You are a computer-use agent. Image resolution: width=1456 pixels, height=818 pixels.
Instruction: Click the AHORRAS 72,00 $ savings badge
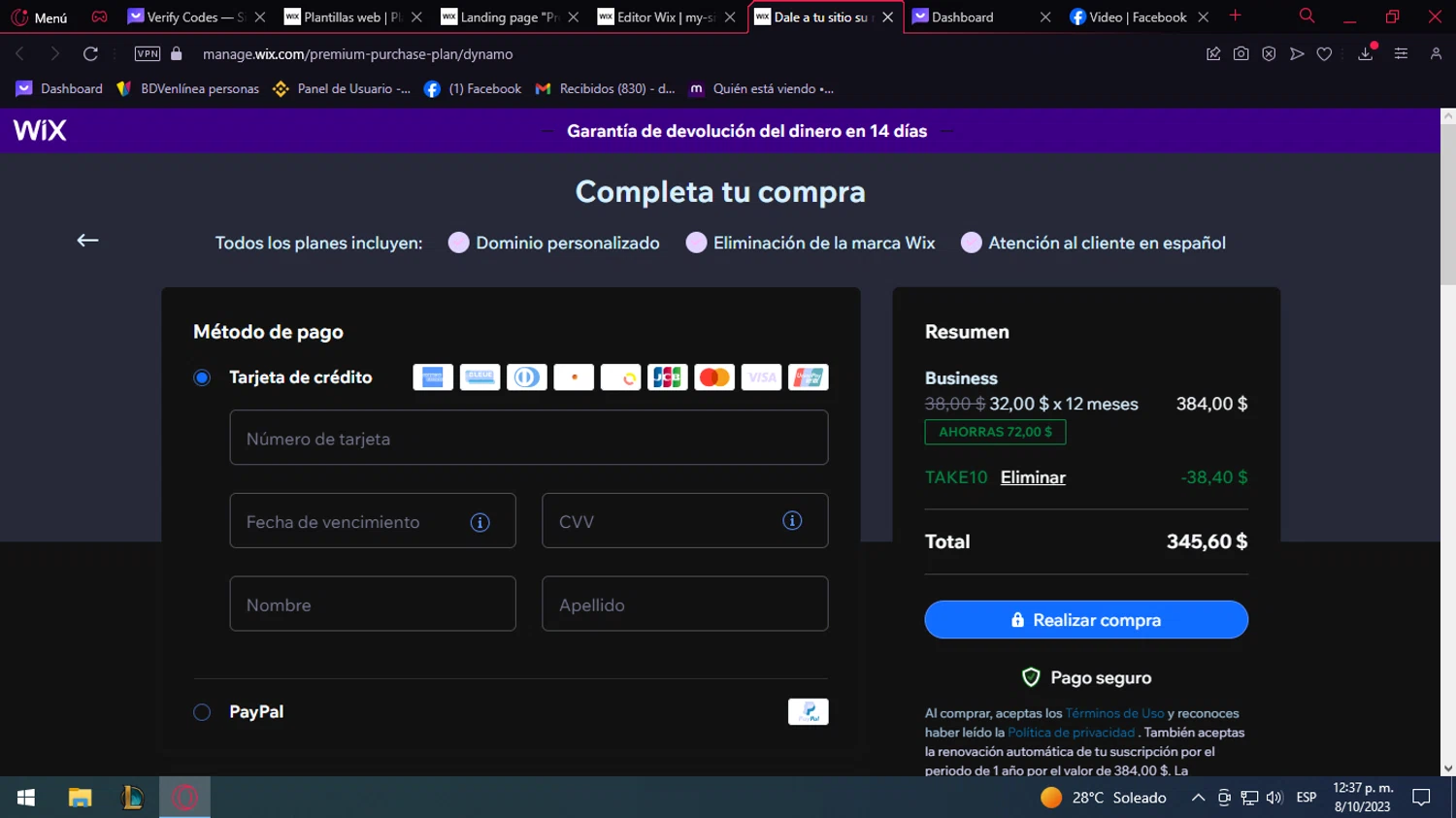coord(995,432)
